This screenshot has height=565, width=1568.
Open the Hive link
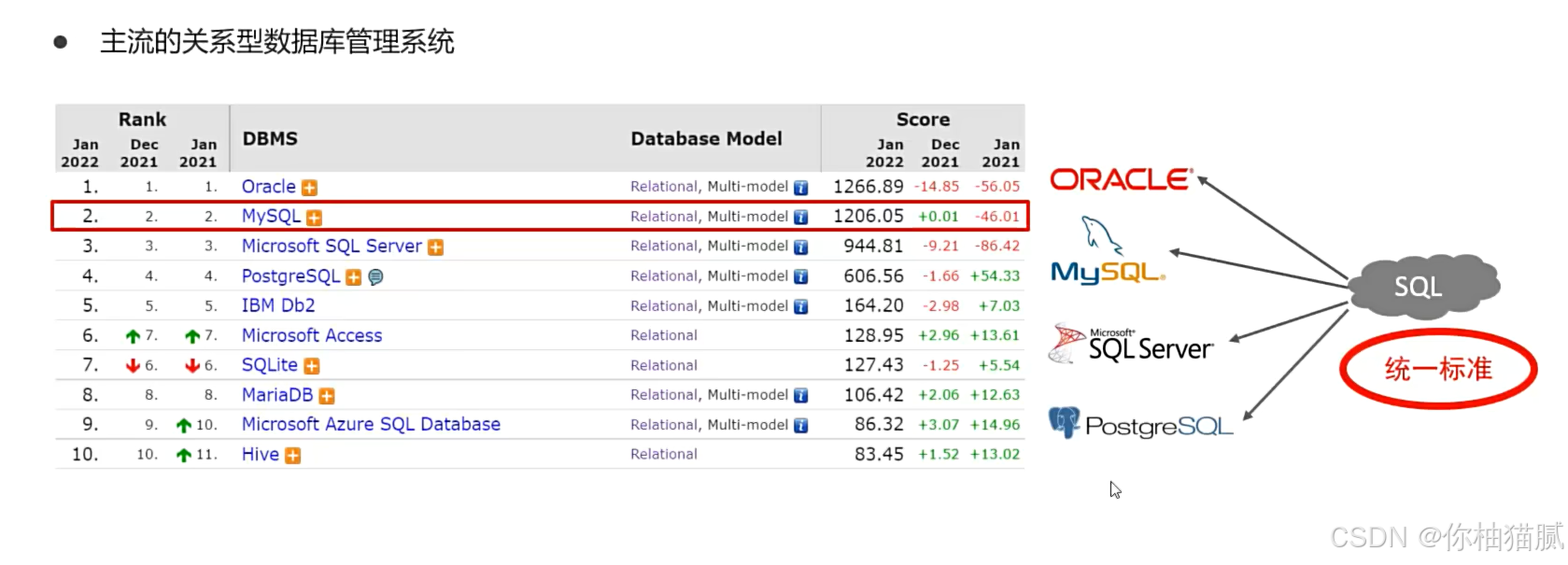tap(260, 455)
